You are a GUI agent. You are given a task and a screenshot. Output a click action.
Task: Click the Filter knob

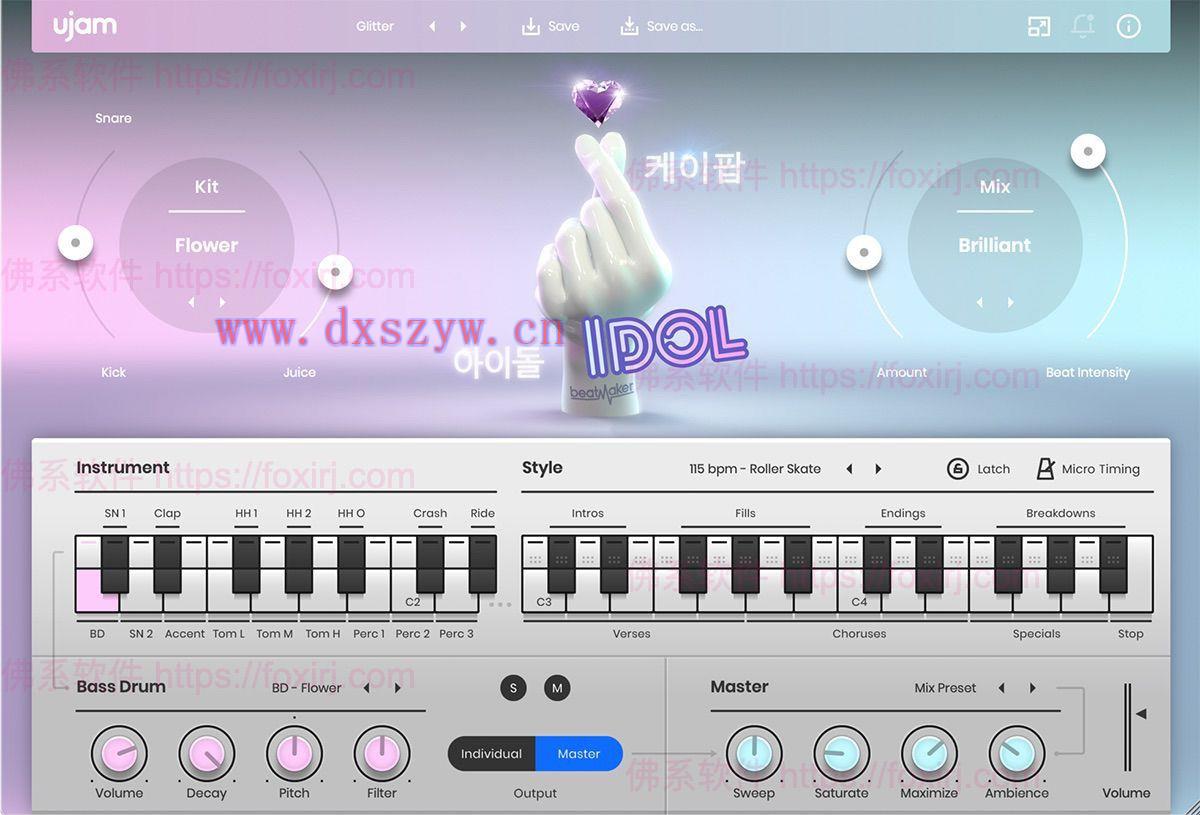(x=381, y=754)
